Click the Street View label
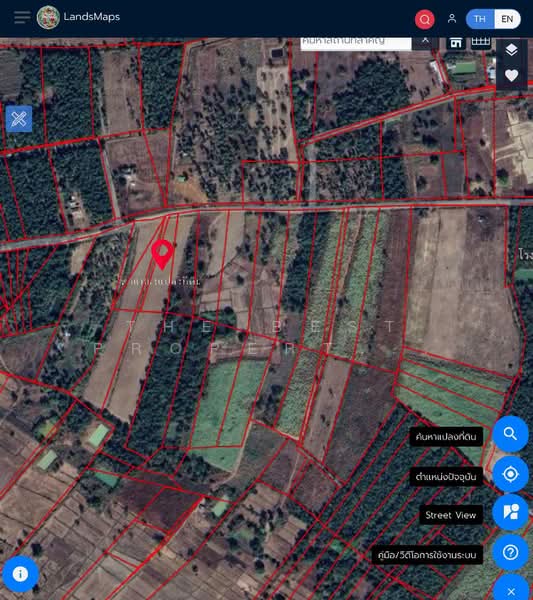This screenshot has height=600, width=533. click(451, 515)
